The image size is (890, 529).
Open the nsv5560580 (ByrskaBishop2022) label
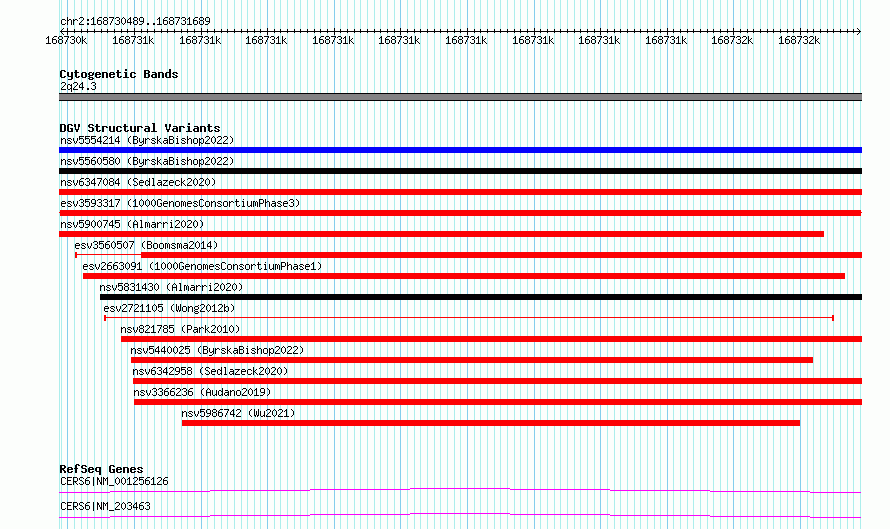(147, 161)
